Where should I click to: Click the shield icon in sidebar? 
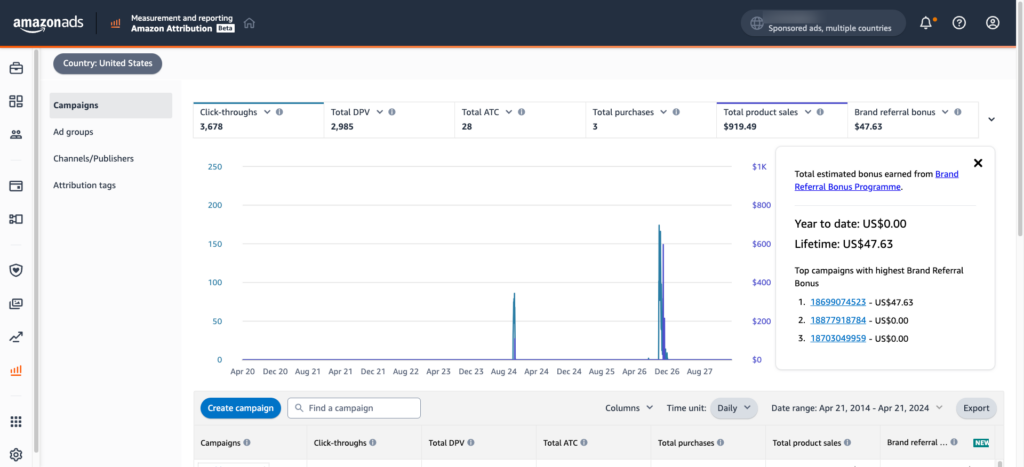16,270
